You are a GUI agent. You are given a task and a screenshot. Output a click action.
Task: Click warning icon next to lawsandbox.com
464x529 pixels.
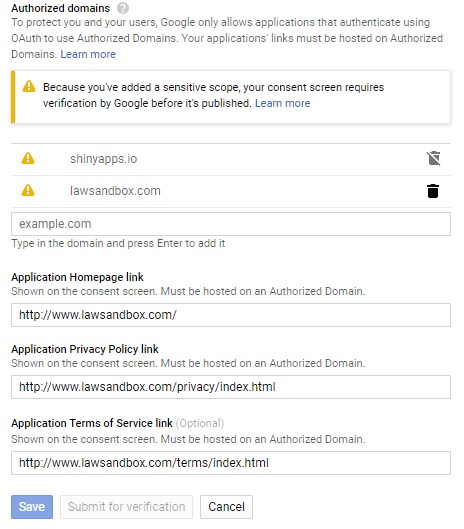click(28, 190)
